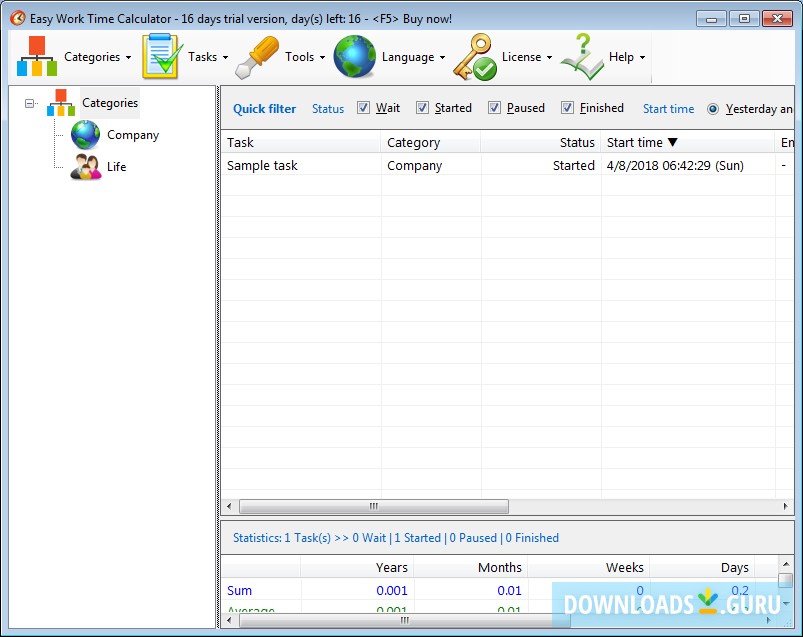This screenshot has width=803, height=637.
Task: Click the Start time filter label
Action: [668, 109]
